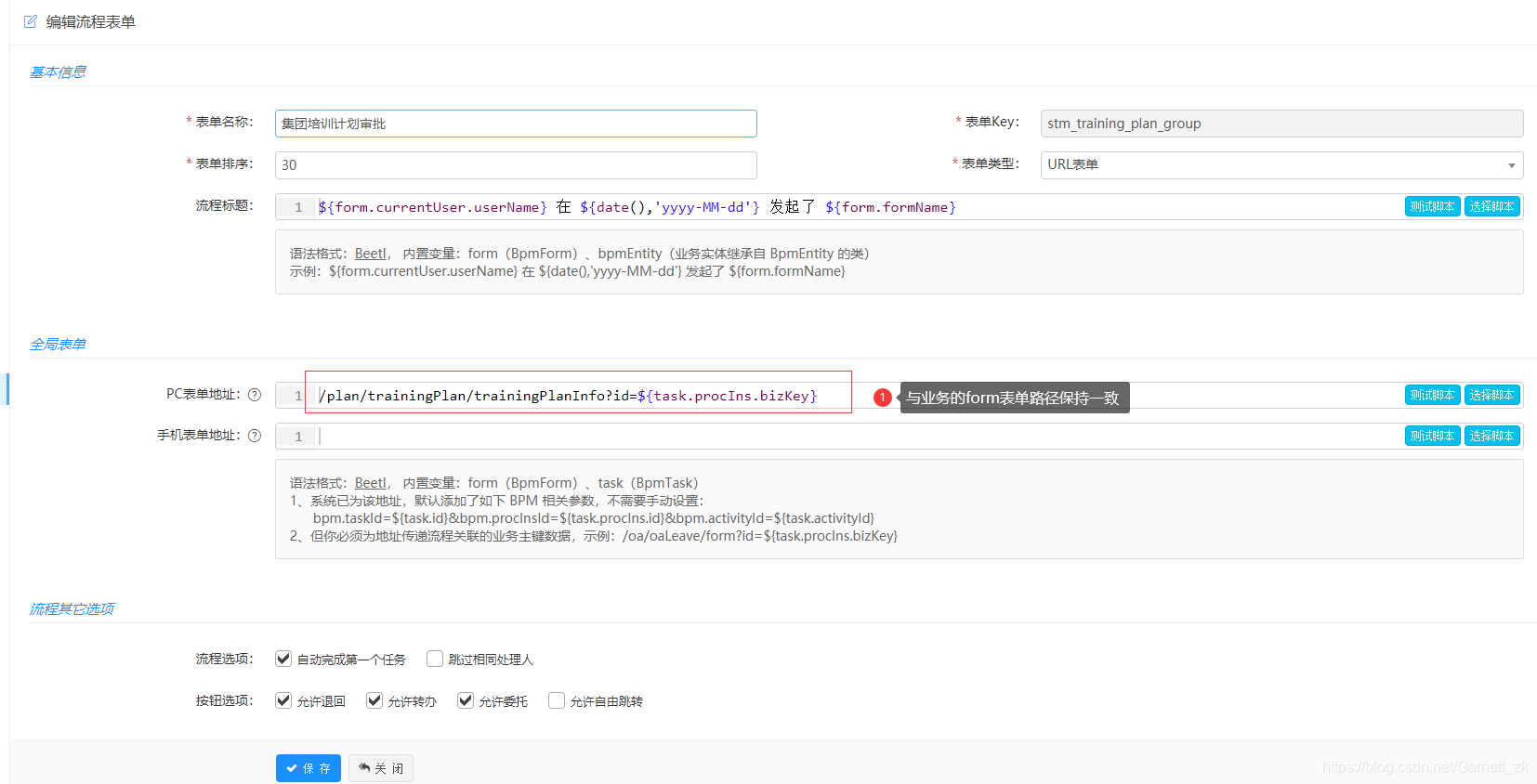Open the 表单类型 URL表单 dropdown
The width and height of the screenshot is (1537, 784).
(1281, 164)
